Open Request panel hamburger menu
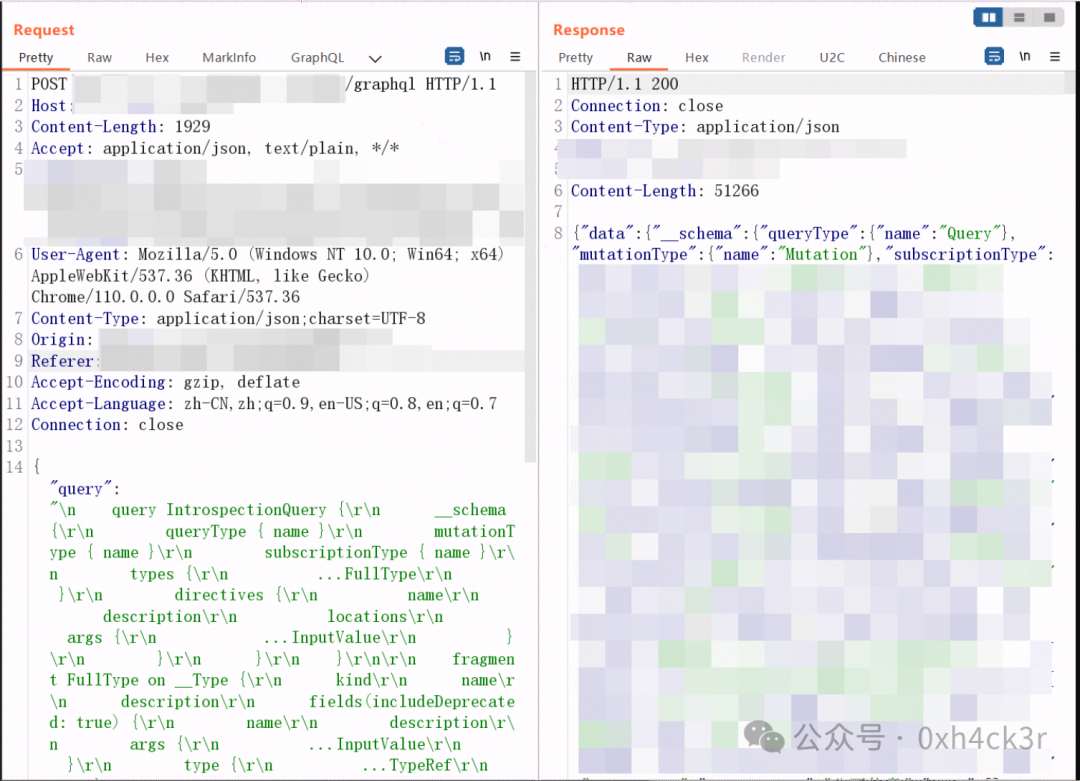 (x=515, y=56)
